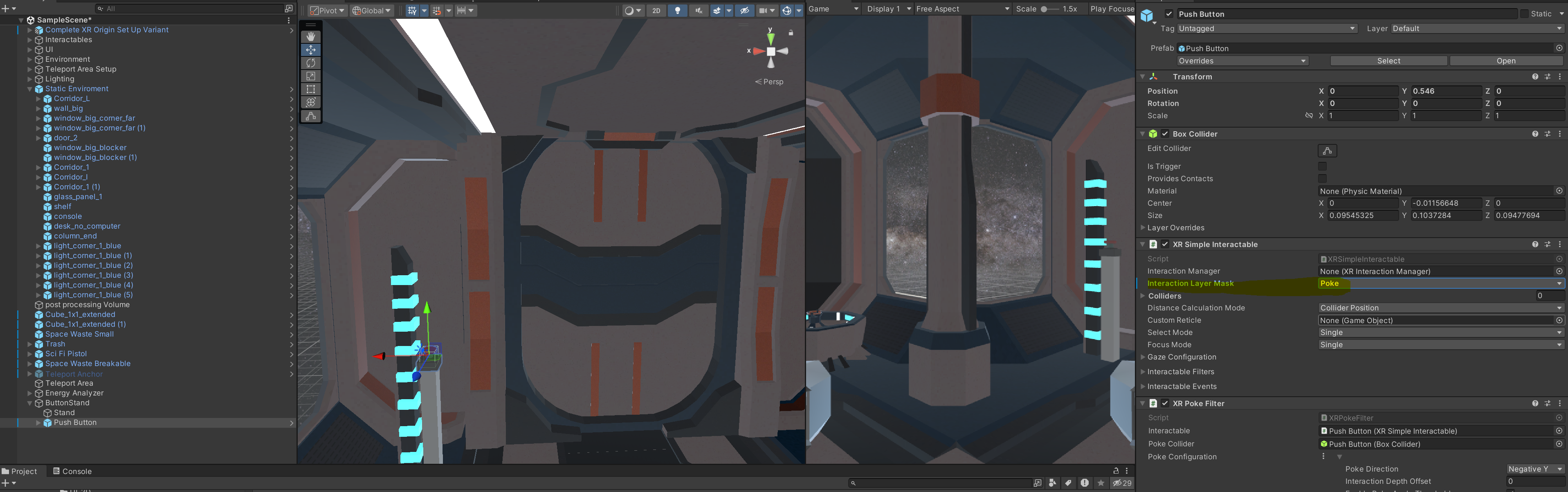The width and height of the screenshot is (1568, 492).
Task: Select the Rotate tool
Action: (x=310, y=63)
